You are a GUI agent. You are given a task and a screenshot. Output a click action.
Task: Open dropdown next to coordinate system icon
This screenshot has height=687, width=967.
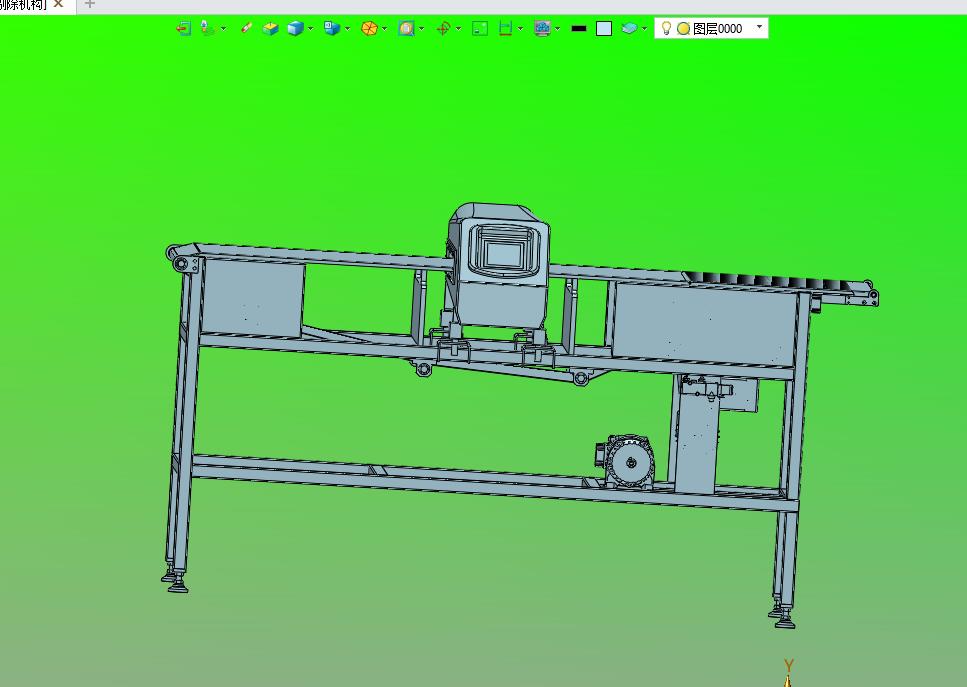coord(223,28)
